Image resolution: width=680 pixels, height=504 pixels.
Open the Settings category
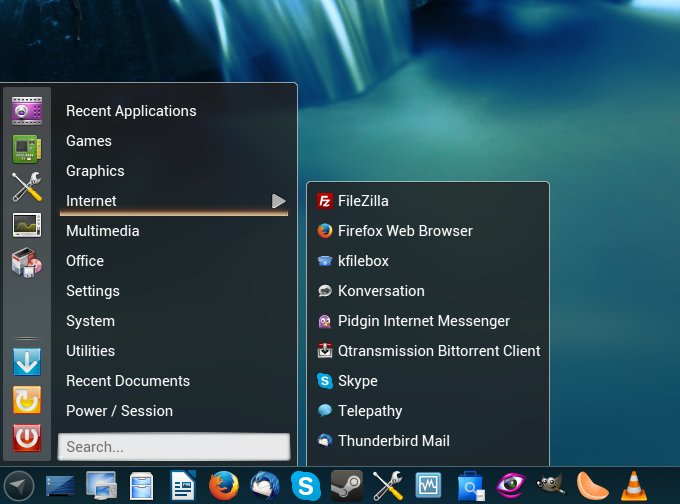[x=174, y=291]
